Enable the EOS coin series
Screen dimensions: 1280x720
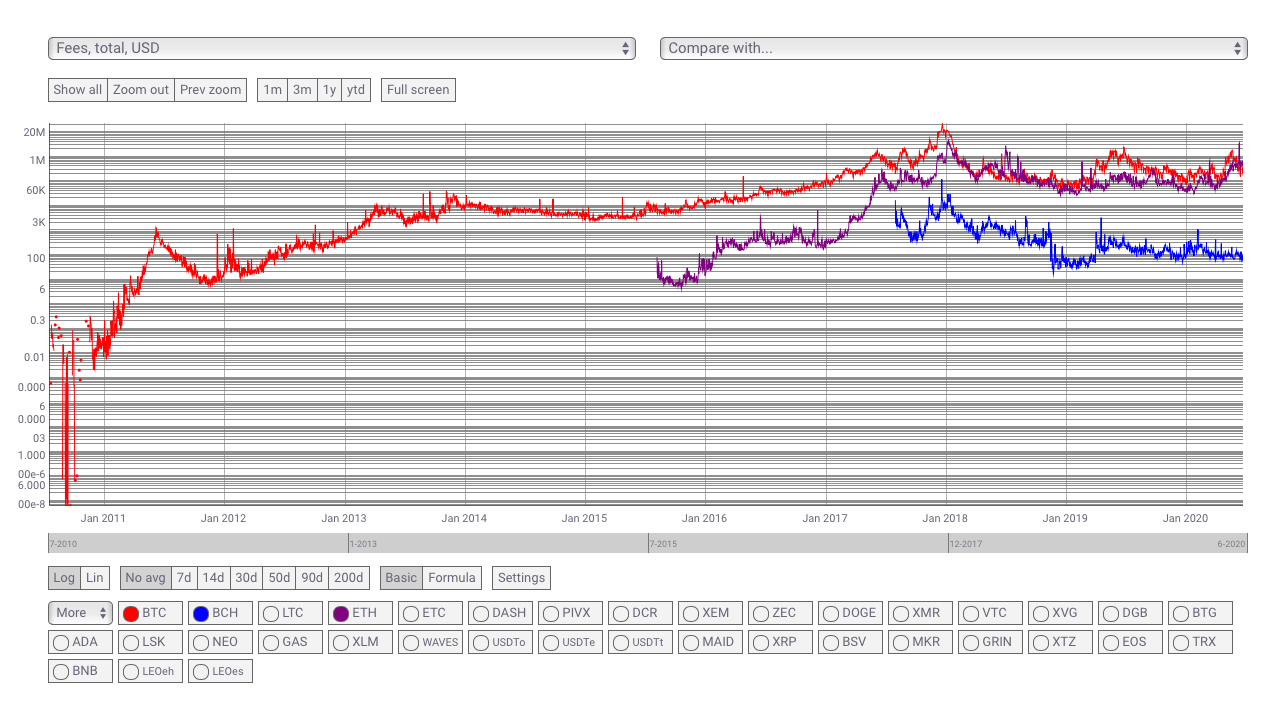1130,642
